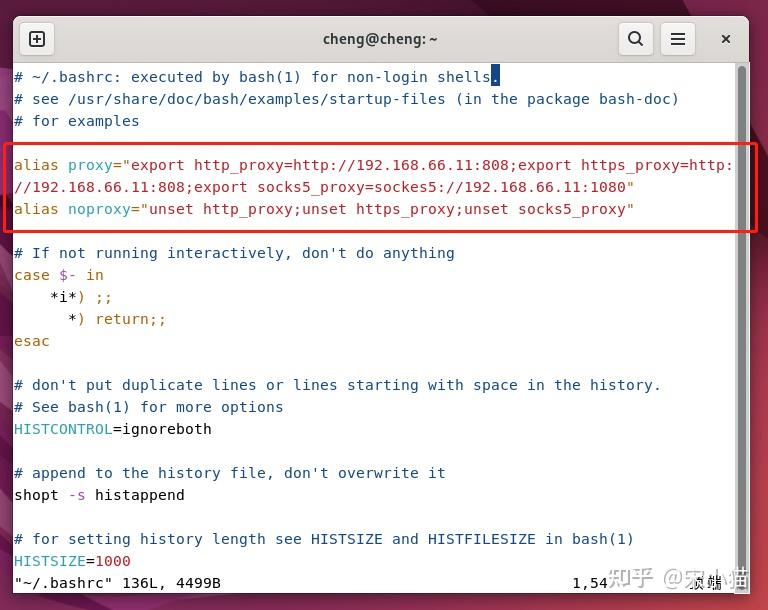Open a new terminal tab
The width and height of the screenshot is (768, 610).
point(37,39)
